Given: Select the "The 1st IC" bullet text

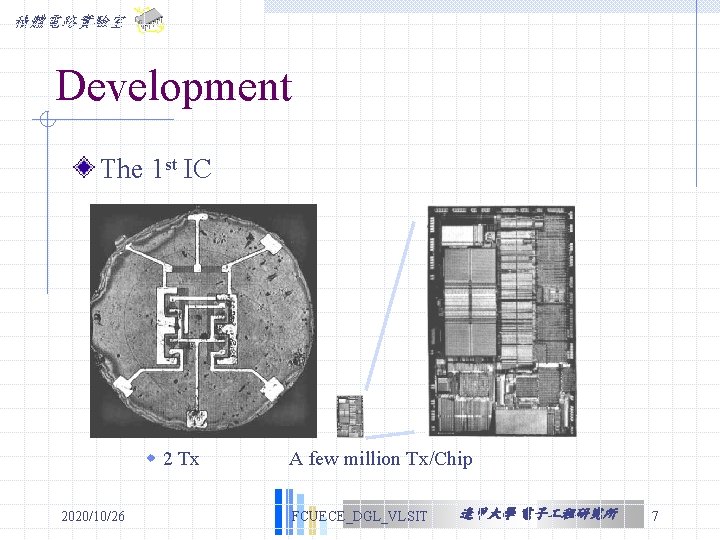Looking at the screenshot, I should pyautogui.click(x=156, y=169).
